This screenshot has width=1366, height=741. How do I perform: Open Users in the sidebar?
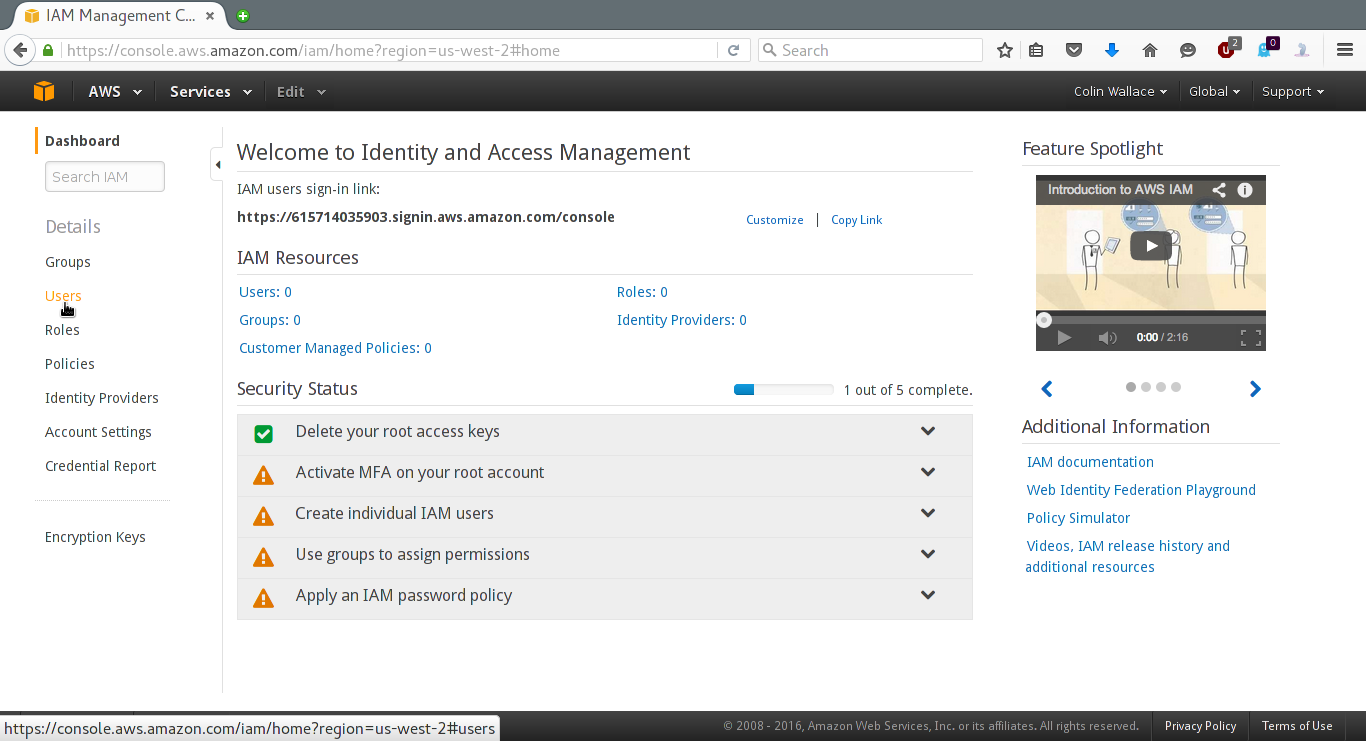coord(63,296)
